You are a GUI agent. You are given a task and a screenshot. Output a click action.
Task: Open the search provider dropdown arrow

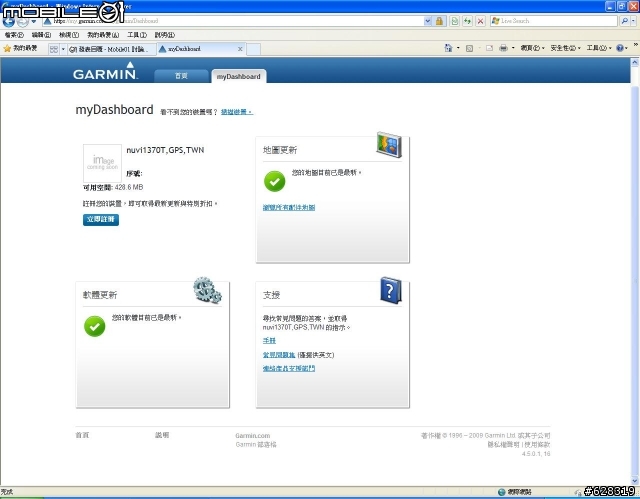(633, 21)
